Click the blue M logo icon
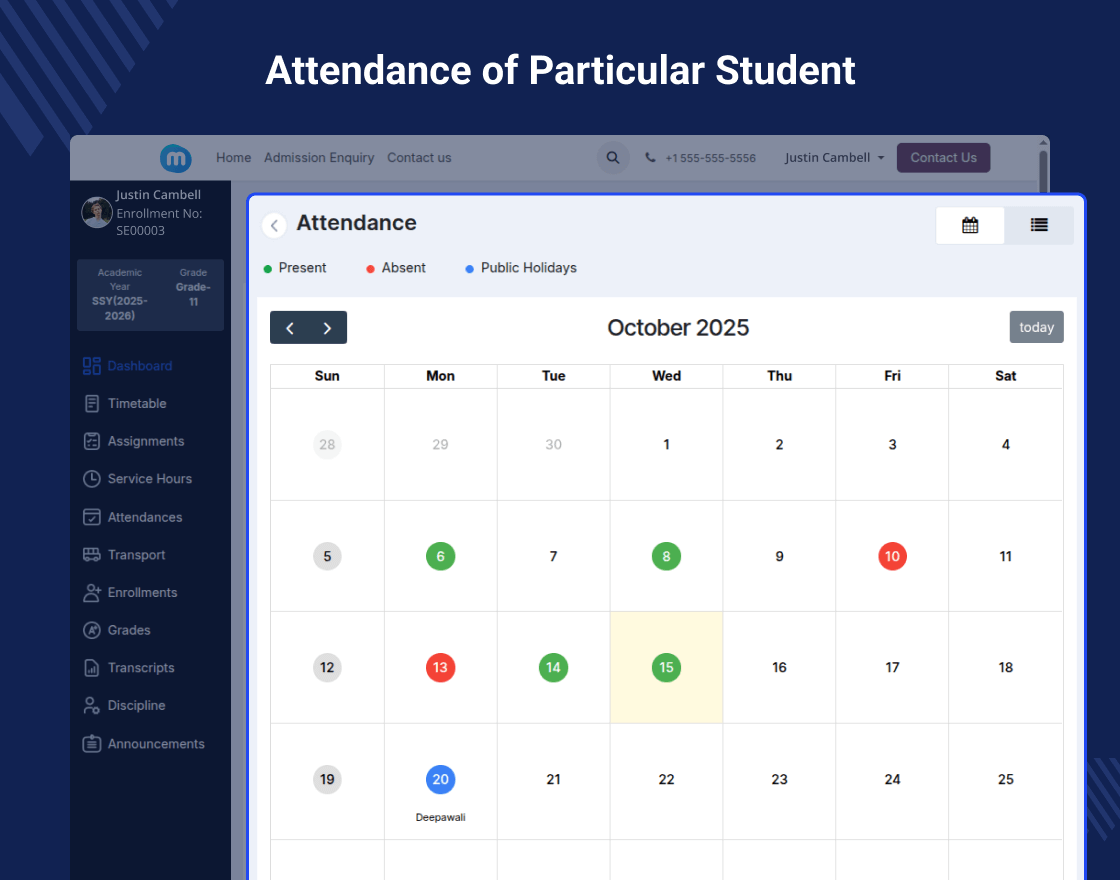 (176, 158)
